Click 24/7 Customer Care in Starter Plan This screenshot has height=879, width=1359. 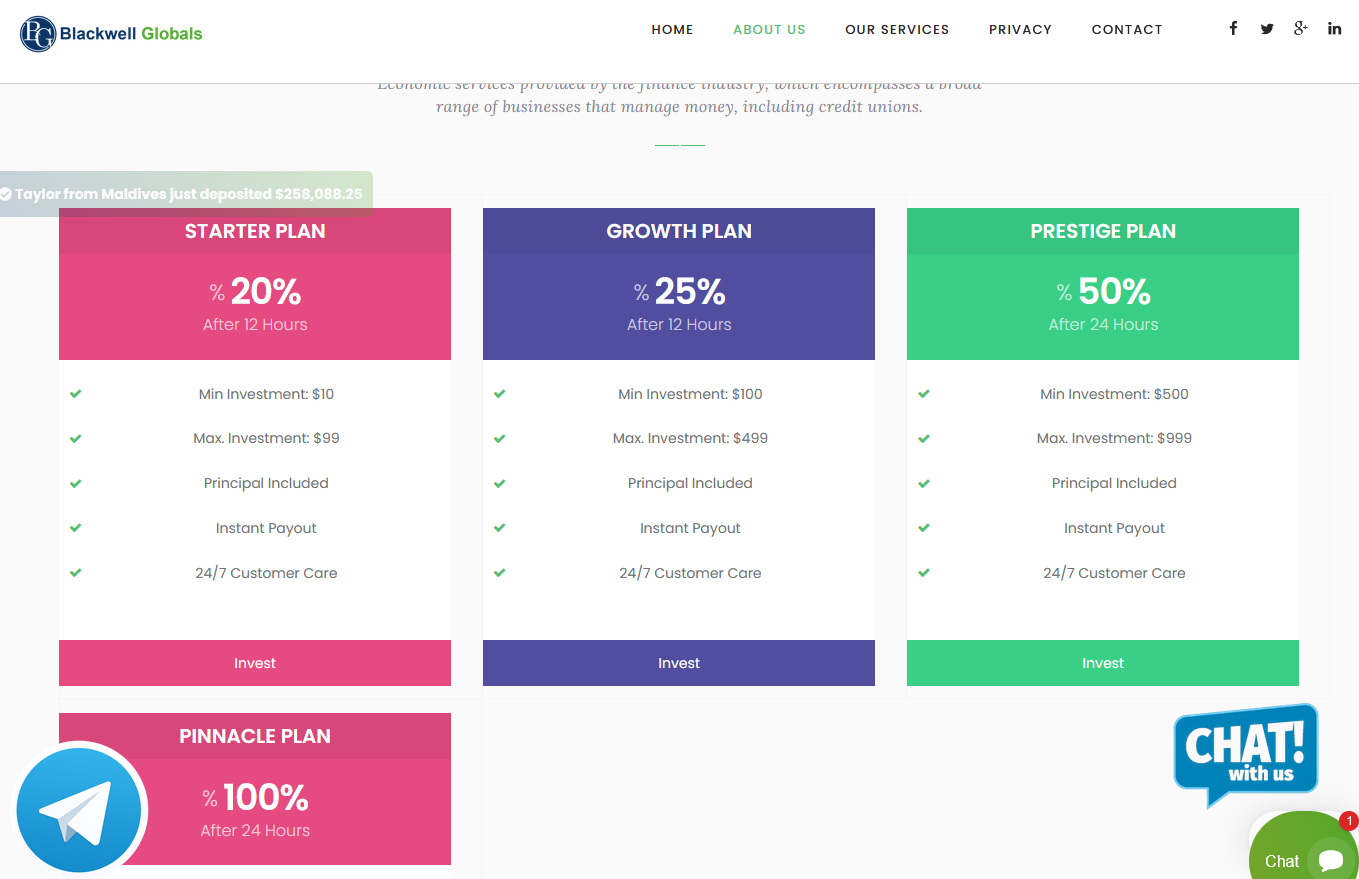click(266, 573)
